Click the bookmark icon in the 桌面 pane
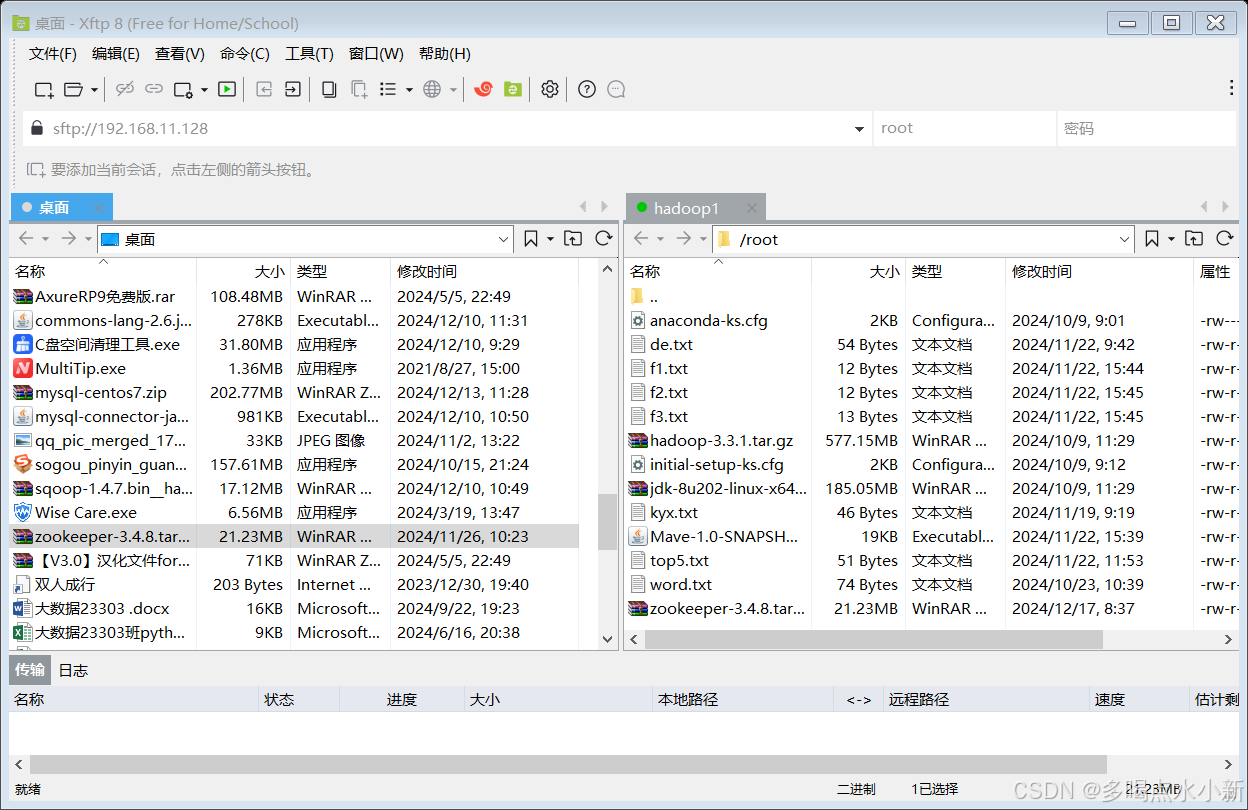Viewport: 1248px width, 810px height. [x=531, y=238]
